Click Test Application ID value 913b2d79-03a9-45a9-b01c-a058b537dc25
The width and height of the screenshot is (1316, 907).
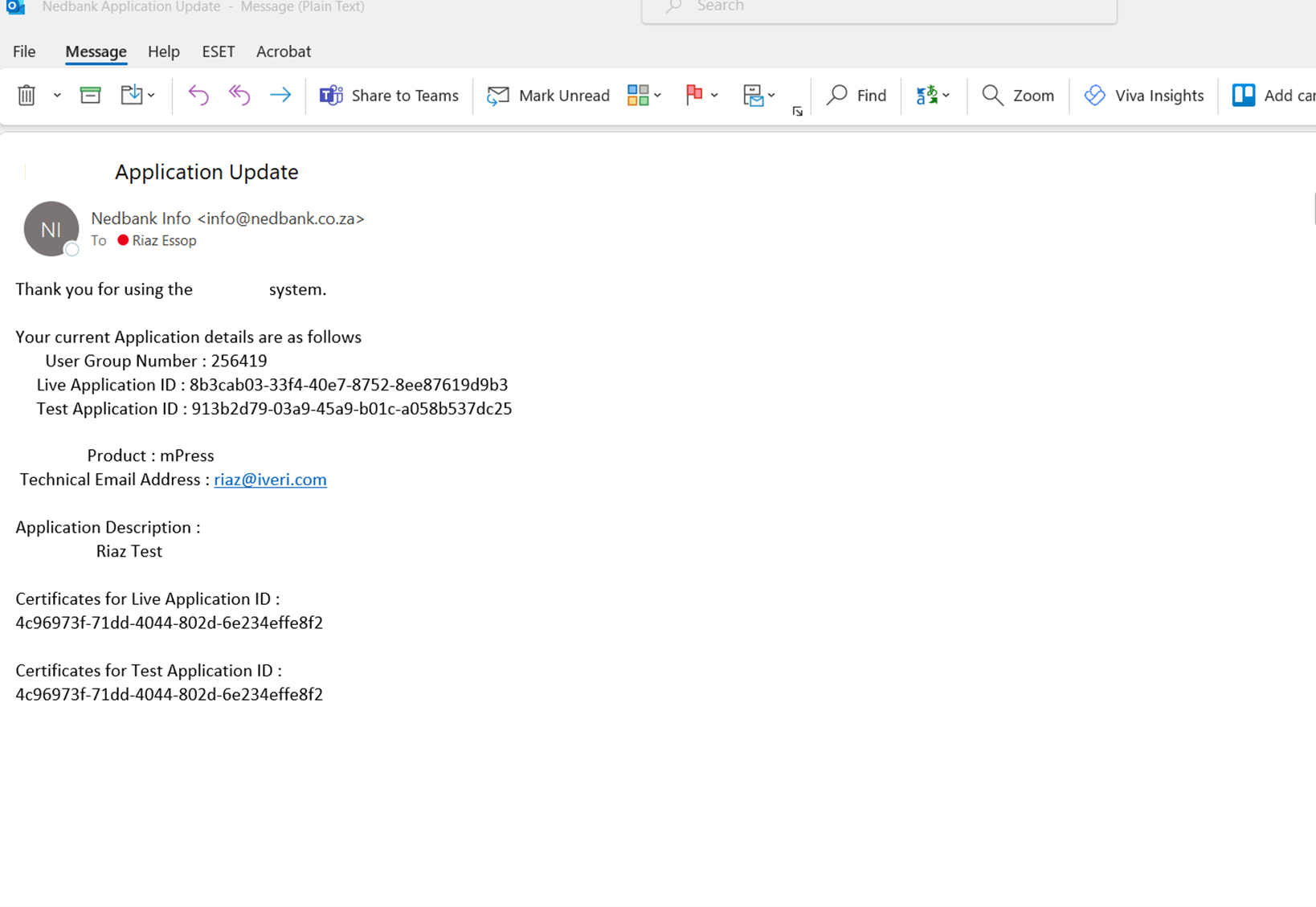coord(352,409)
